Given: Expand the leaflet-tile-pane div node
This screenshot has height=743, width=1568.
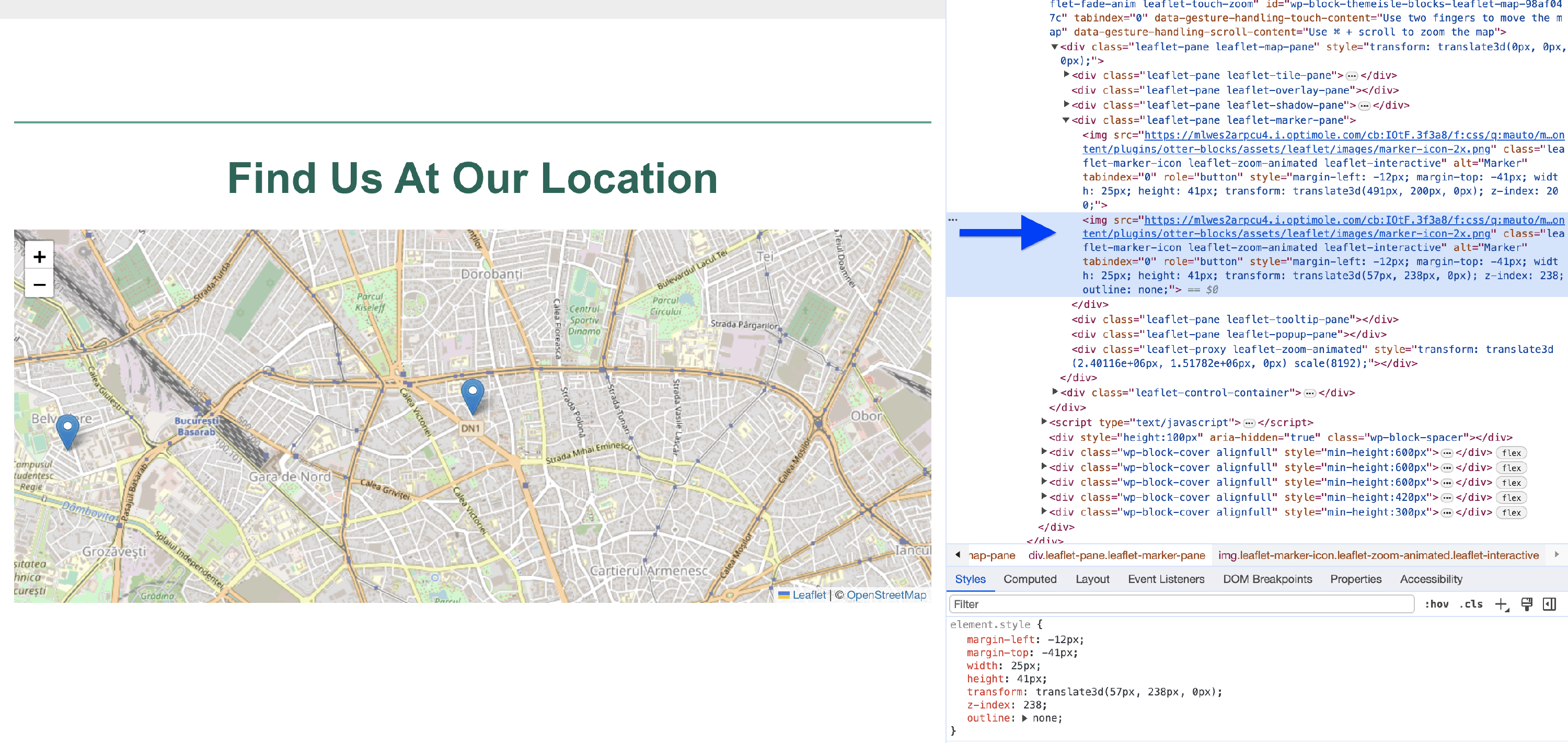Looking at the screenshot, I should [x=1066, y=75].
